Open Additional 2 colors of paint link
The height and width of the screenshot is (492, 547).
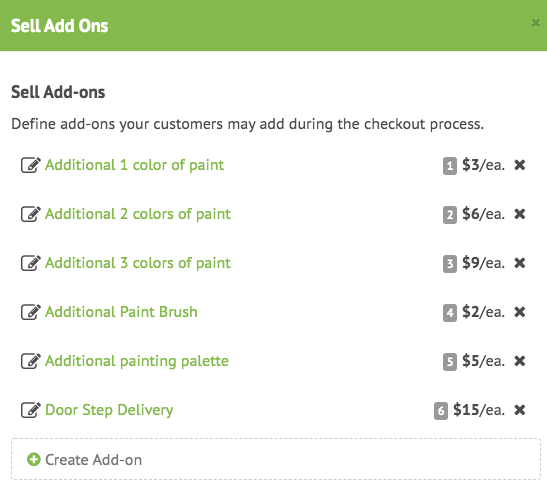tap(138, 214)
